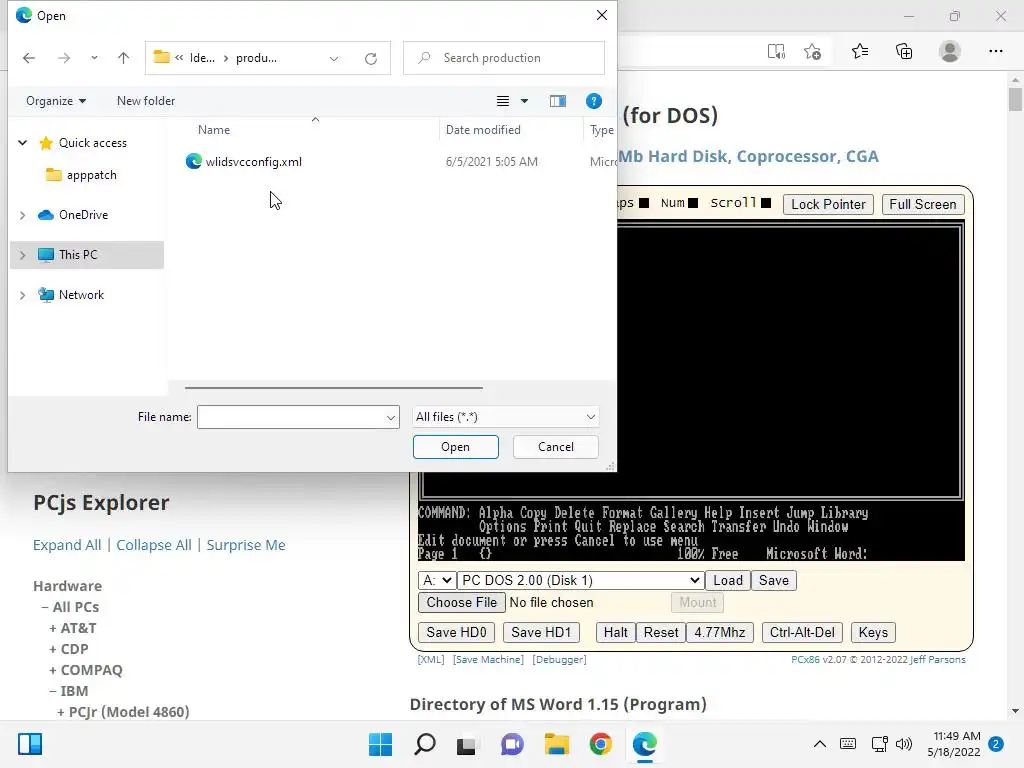Select Network in navigation pane

click(x=81, y=295)
